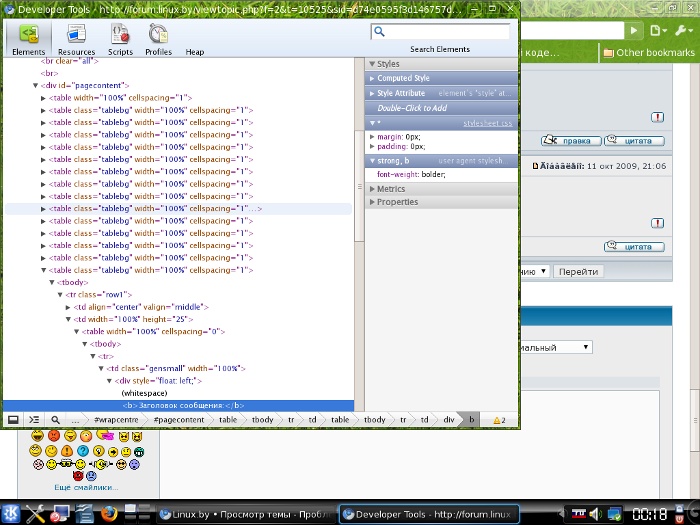700x525 pixels.
Task: Show the console via status bar icon
Action: coord(34,420)
